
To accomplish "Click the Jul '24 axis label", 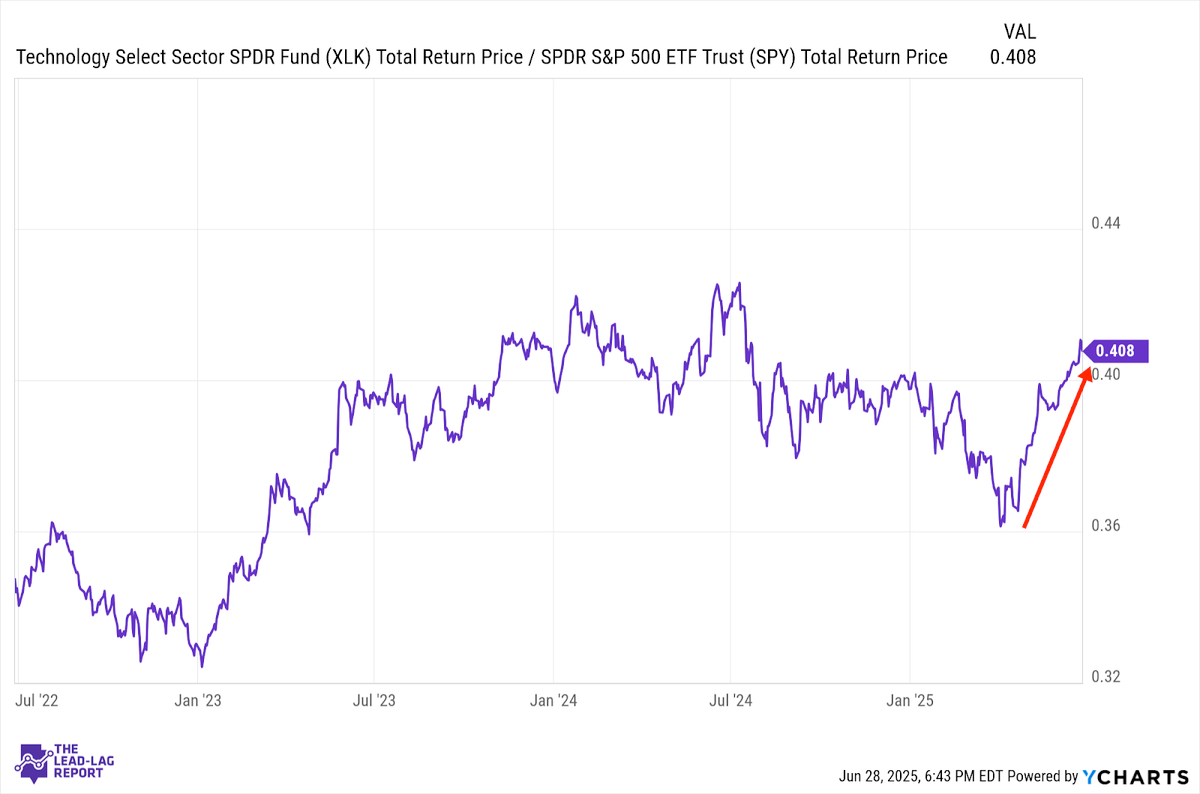I will point(731,699).
